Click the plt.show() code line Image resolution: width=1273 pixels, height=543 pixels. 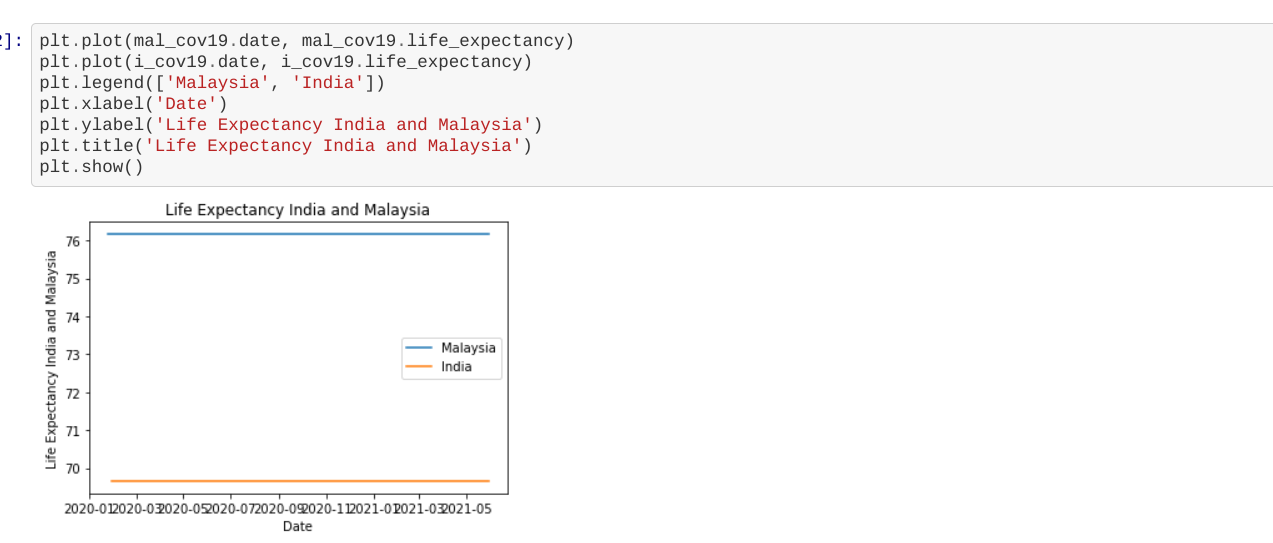click(x=92, y=167)
